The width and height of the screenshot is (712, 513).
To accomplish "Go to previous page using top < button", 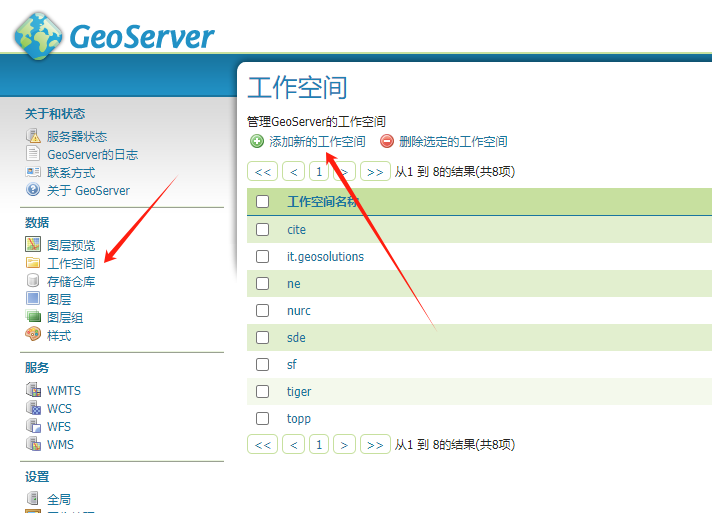I will (293, 171).
